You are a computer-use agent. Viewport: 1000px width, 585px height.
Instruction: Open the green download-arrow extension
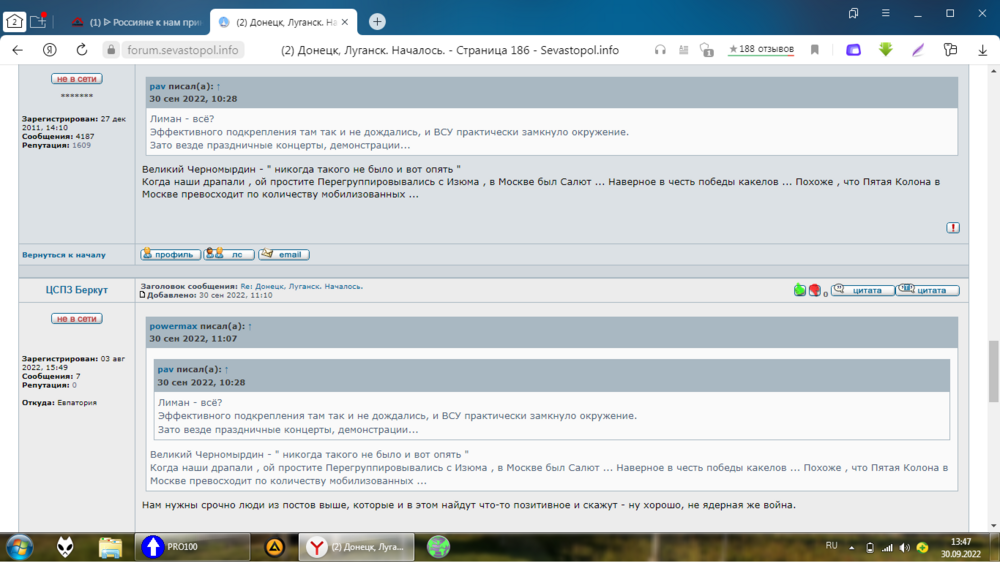click(886, 49)
